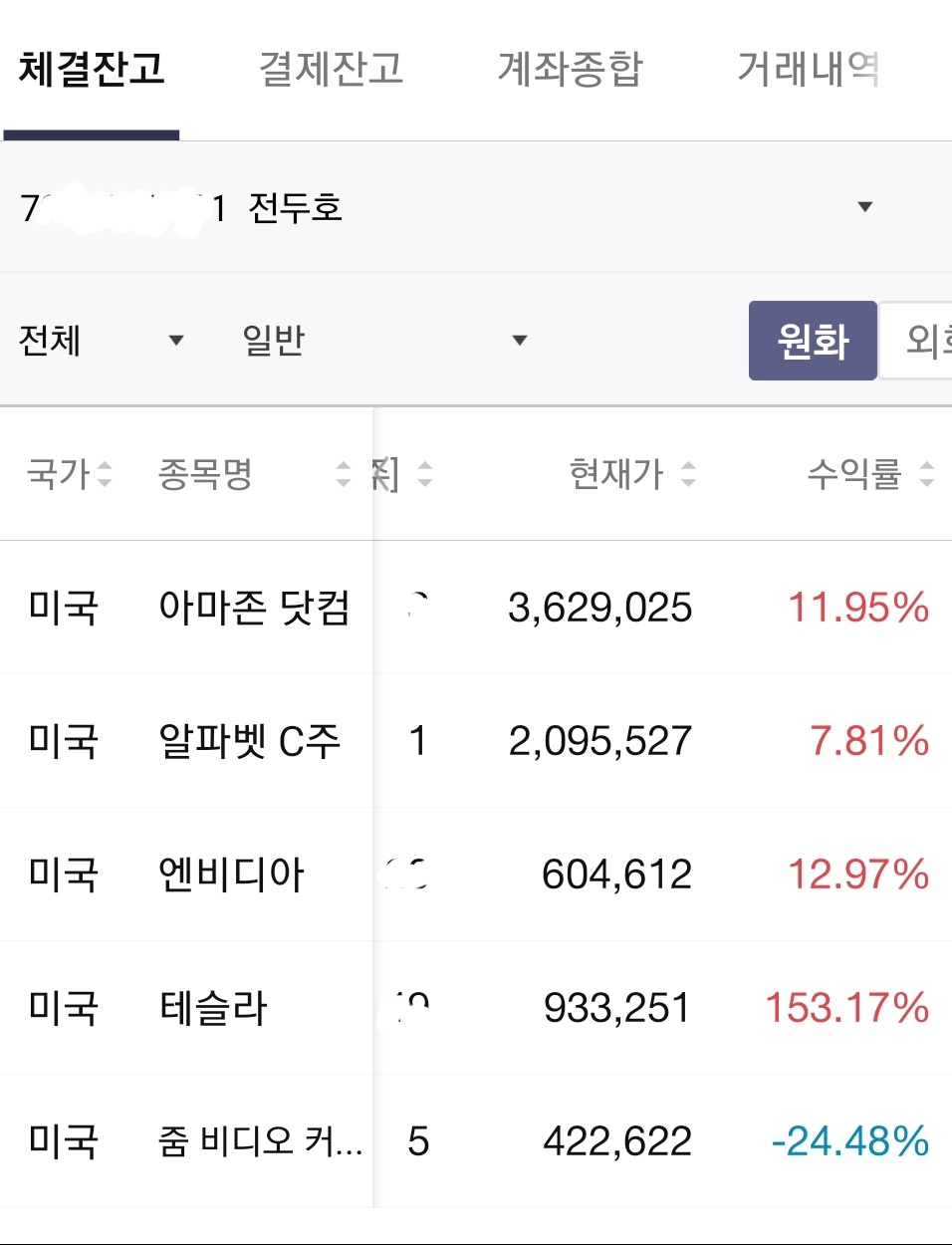This screenshot has width=952, height=1245.
Task: Switch currency display to 외화
Action: click(921, 341)
